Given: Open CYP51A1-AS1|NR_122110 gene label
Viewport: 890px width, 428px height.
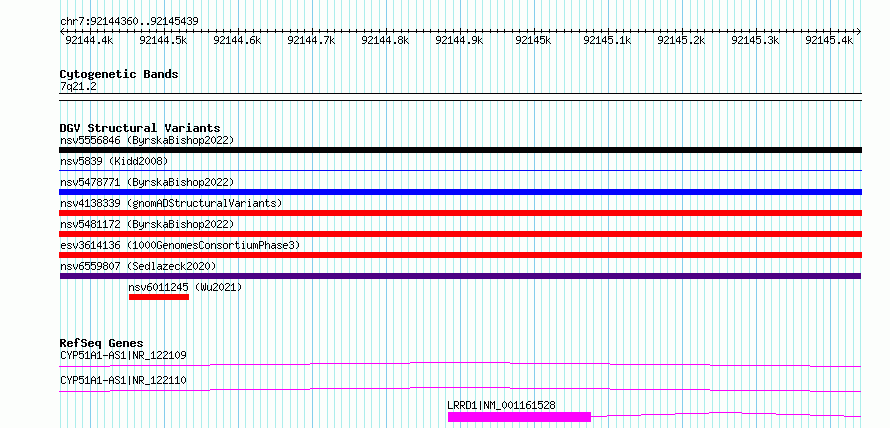Looking at the screenshot, I should 123,380.
